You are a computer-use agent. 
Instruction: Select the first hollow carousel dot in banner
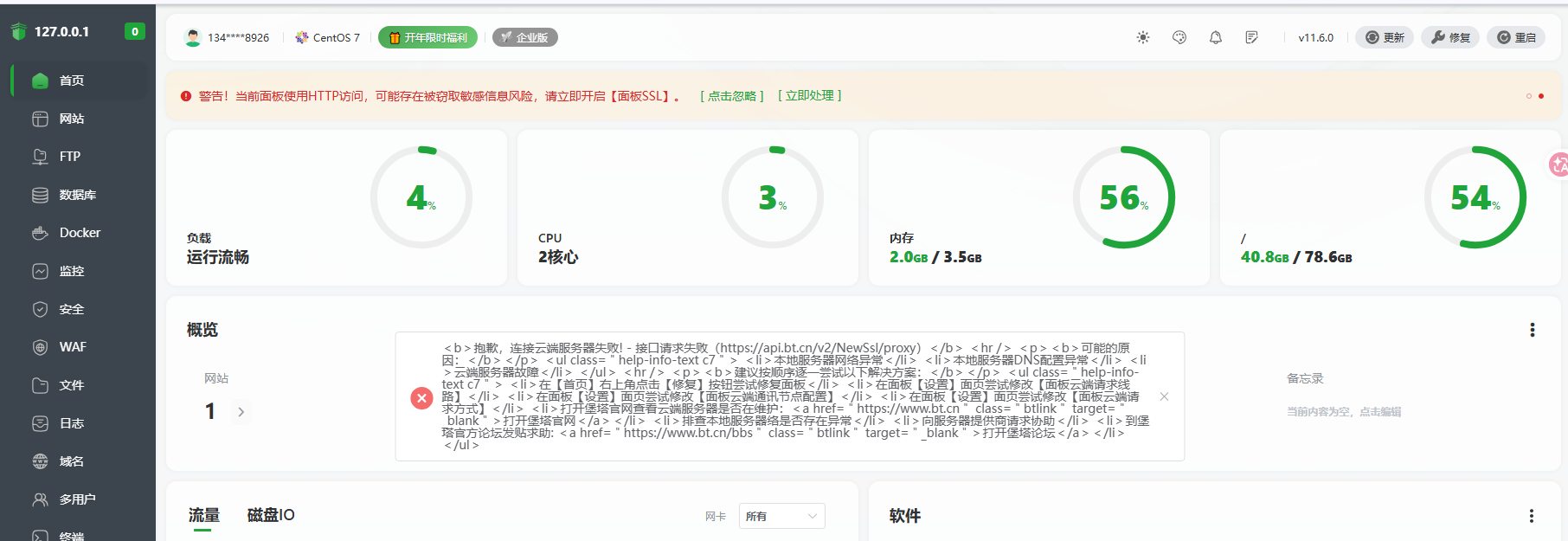coord(1529,96)
